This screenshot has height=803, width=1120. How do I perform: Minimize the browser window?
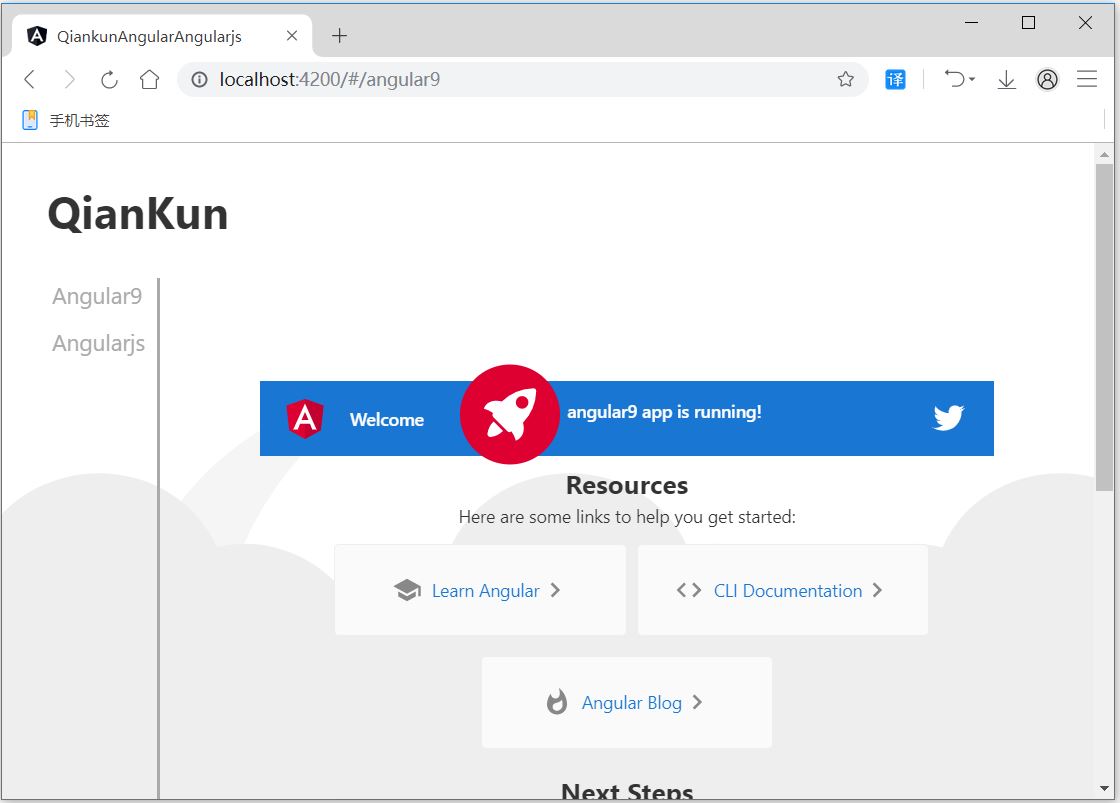[x=971, y=23]
